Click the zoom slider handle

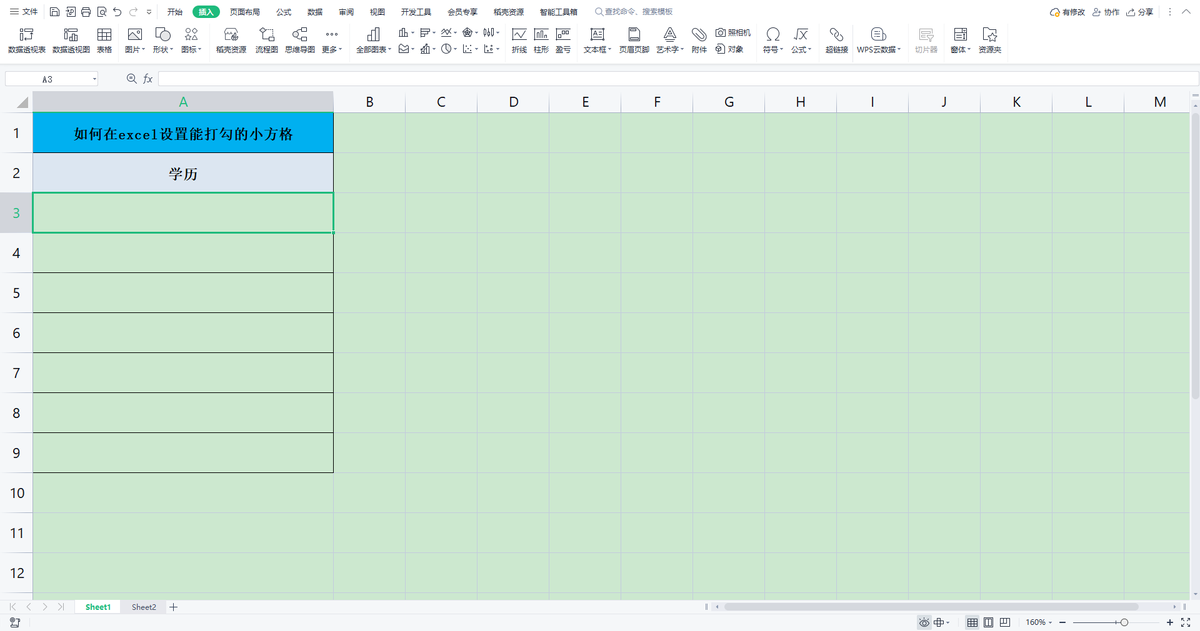[x=1125, y=622]
